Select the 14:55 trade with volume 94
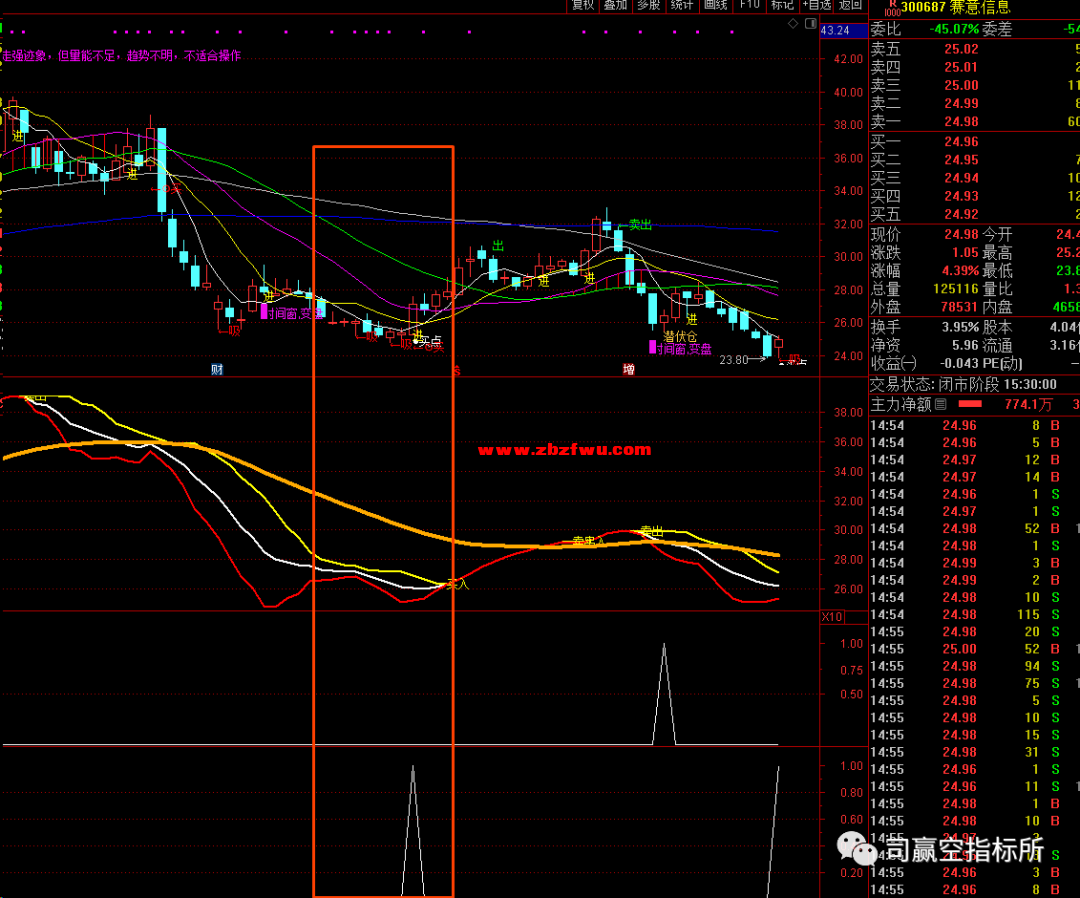This screenshot has height=898, width=1080. pyautogui.click(x=975, y=666)
